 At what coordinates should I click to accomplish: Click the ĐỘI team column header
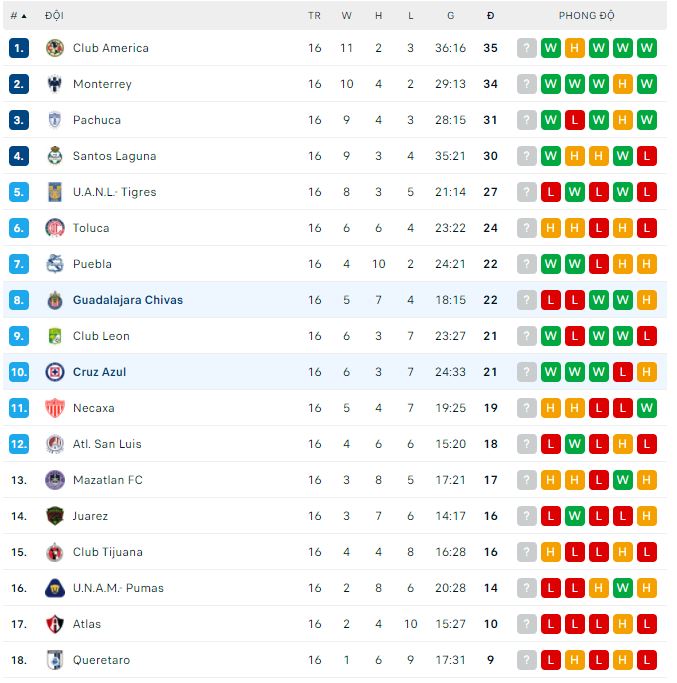pos(54,16)
